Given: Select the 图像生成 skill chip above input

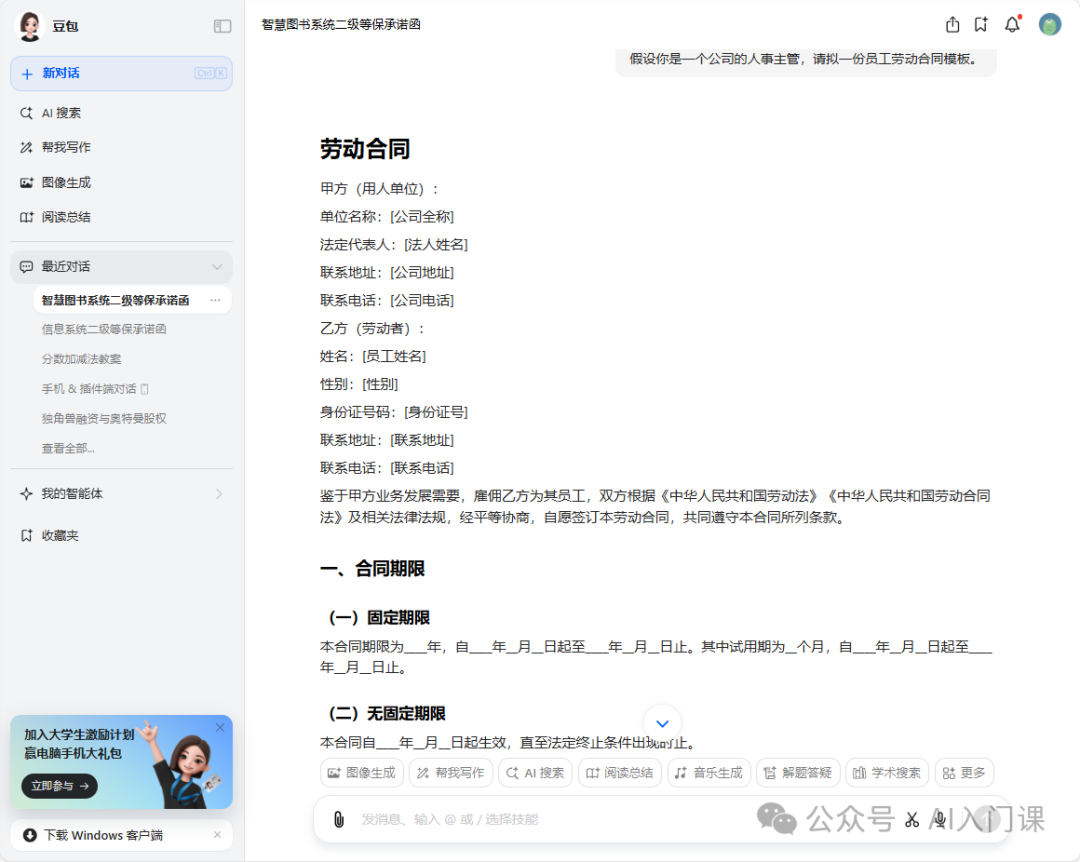Looking at the screenshot, I should (x=362, y=773).
